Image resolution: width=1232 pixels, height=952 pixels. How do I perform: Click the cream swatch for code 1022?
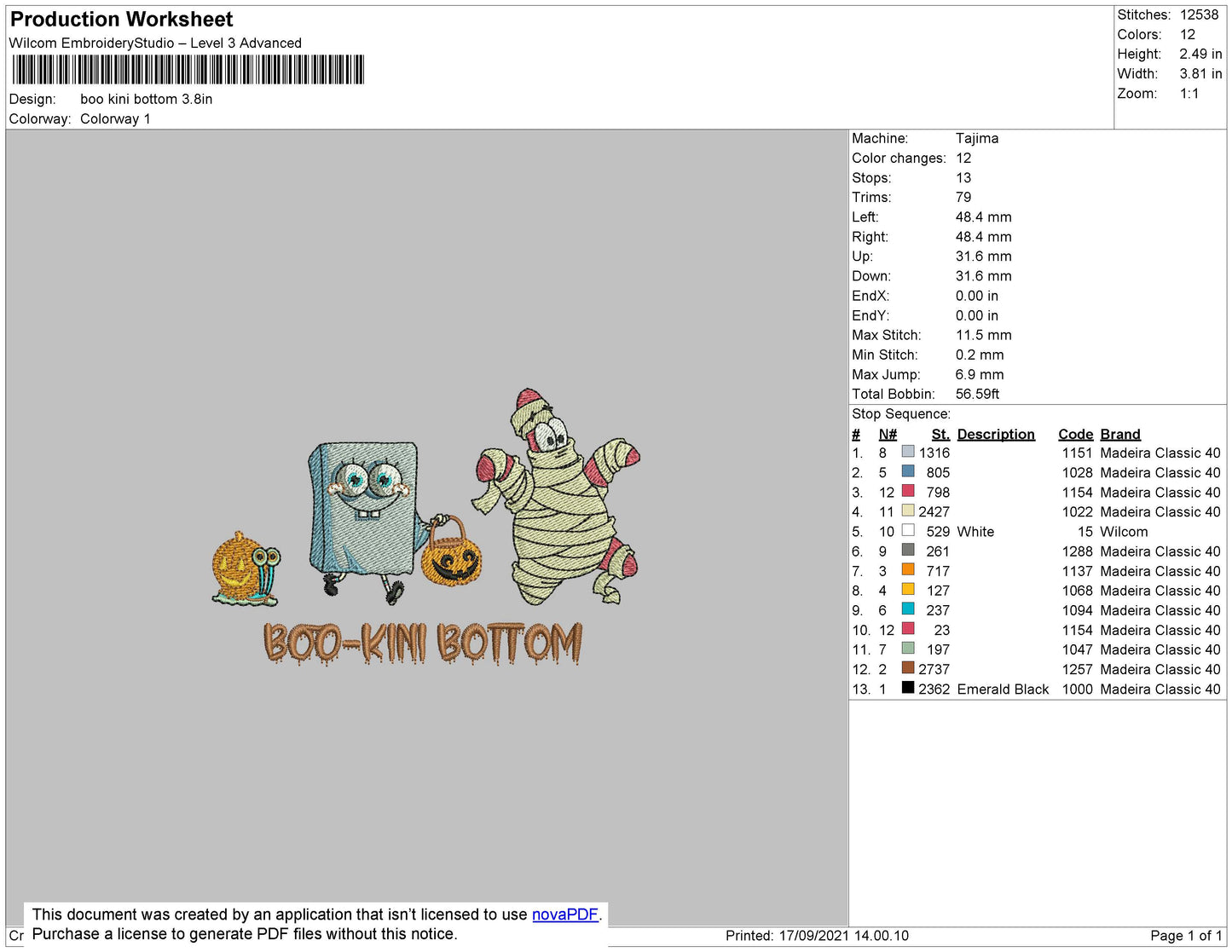[908, 511]
